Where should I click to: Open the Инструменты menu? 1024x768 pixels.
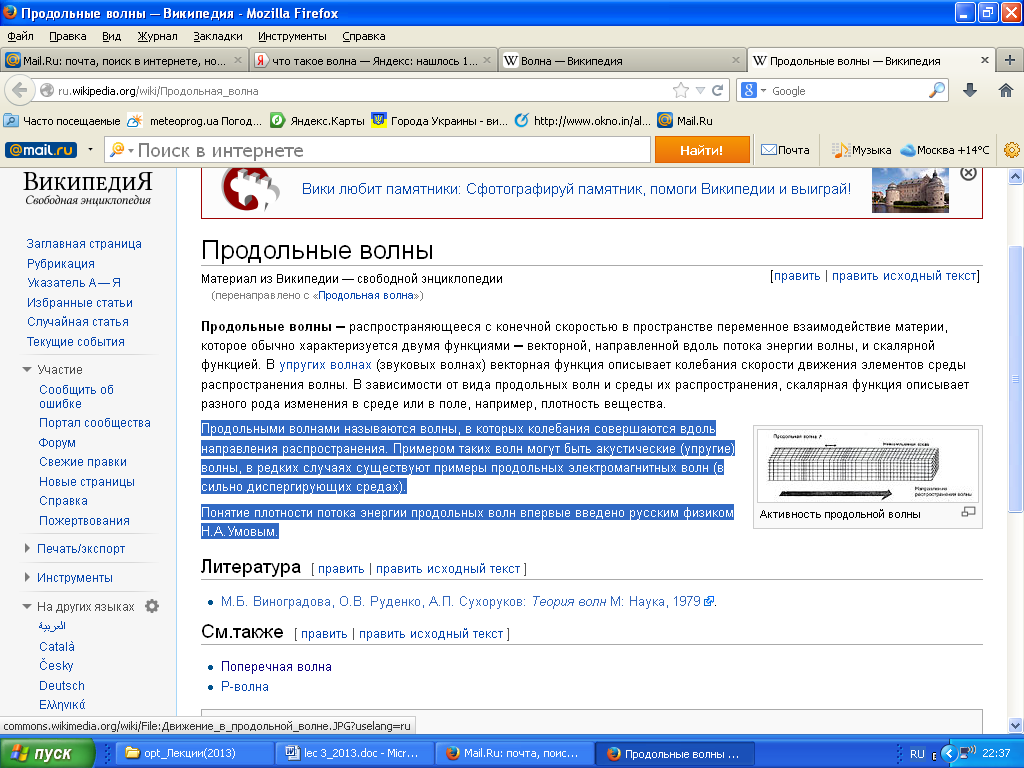(x=292, y=36)
